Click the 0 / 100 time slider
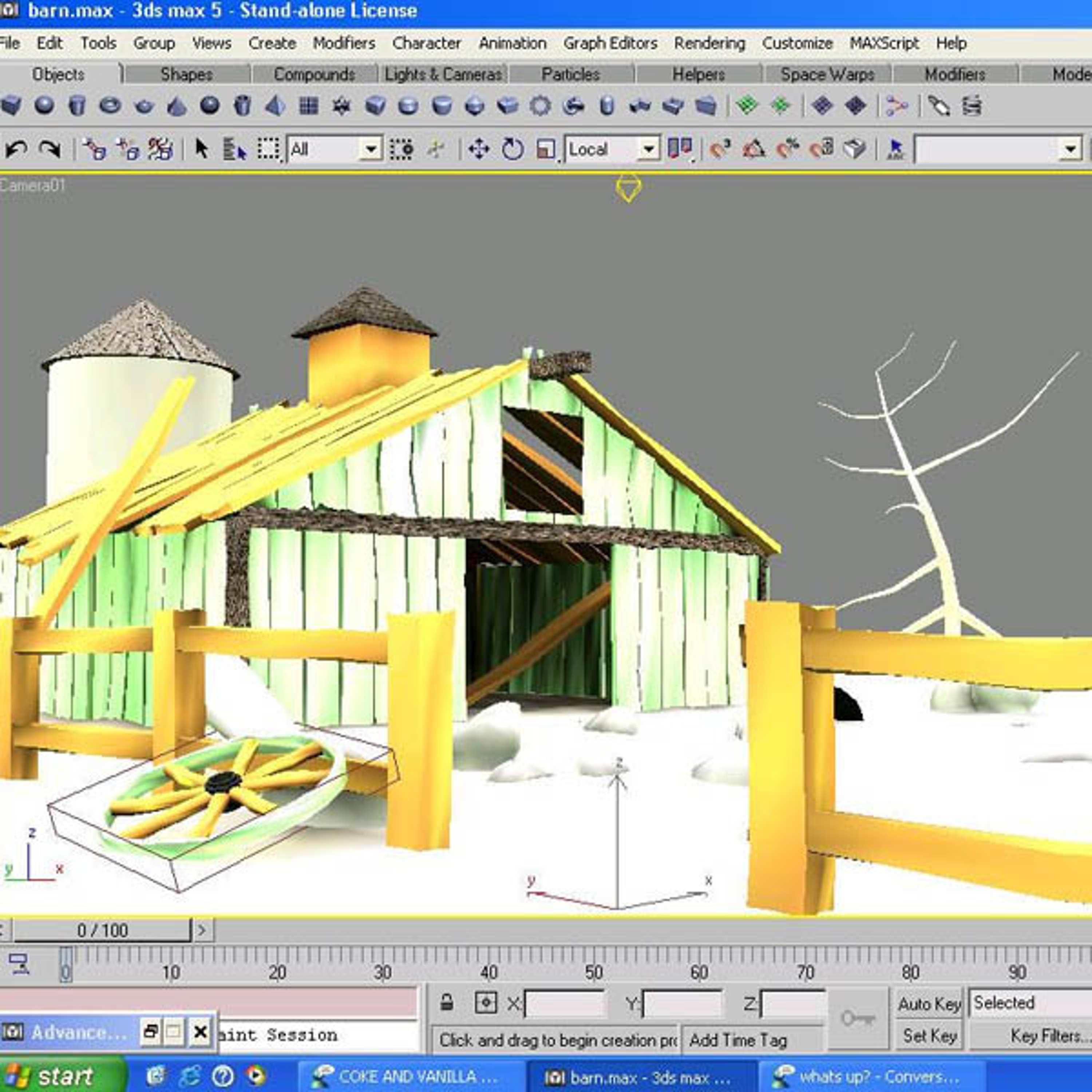Image resolution: width=1092 pixels, height=1092 pixels. tap(102, 930)
